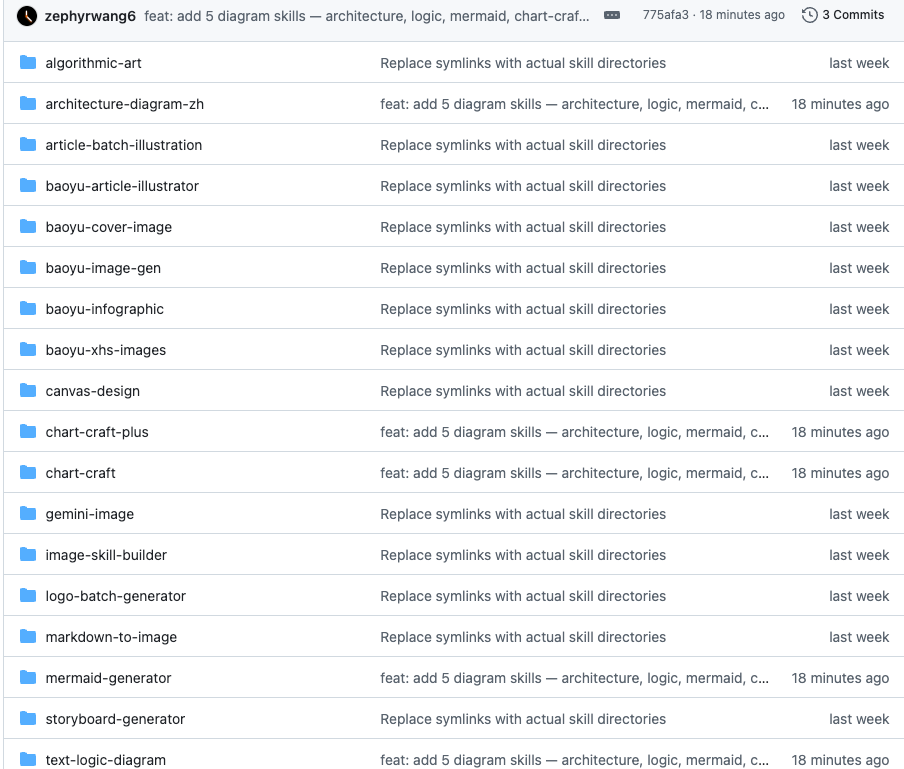Open the latest commit message in header
This screenshot has height=769, width=904.
point(366,16)
